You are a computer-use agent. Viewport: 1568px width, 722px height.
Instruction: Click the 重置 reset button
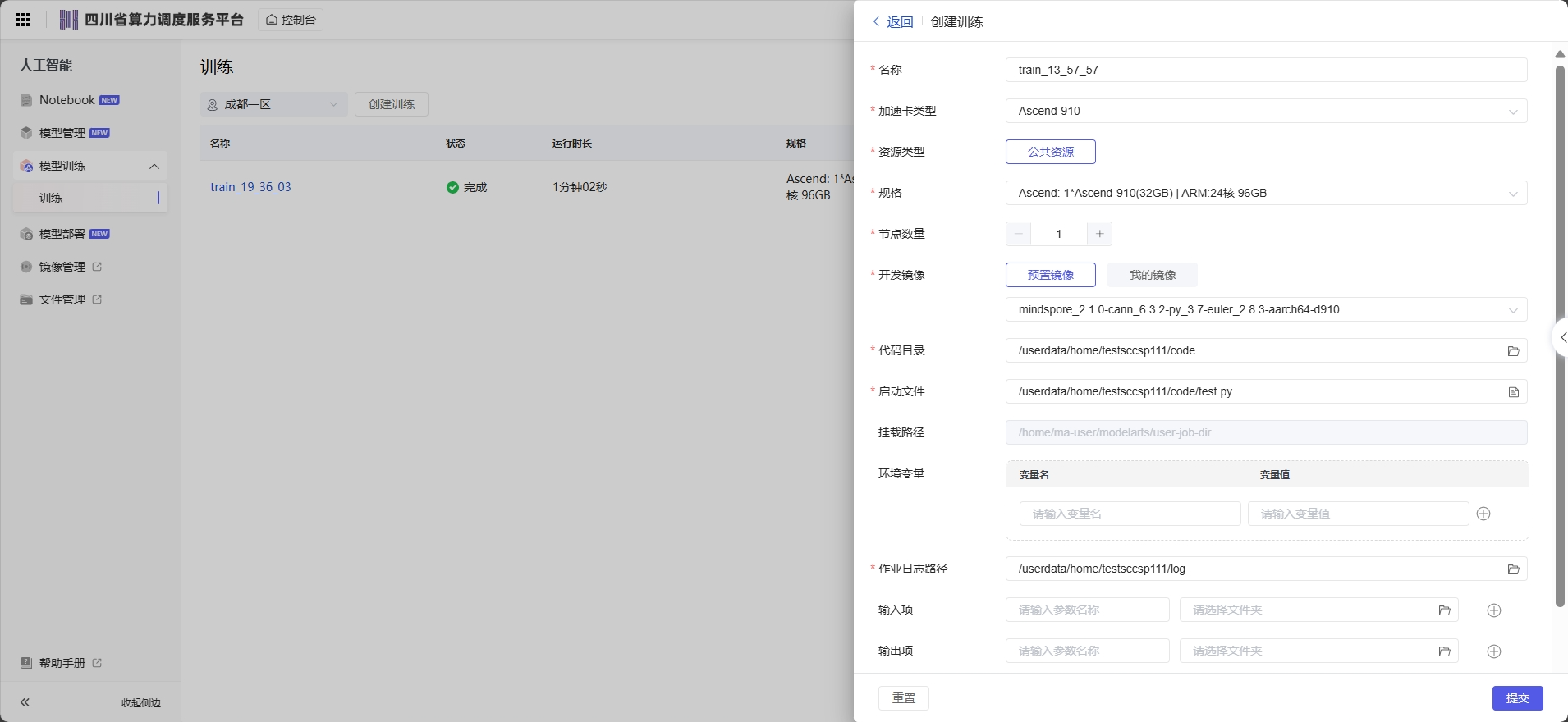(x=903, y=698)
